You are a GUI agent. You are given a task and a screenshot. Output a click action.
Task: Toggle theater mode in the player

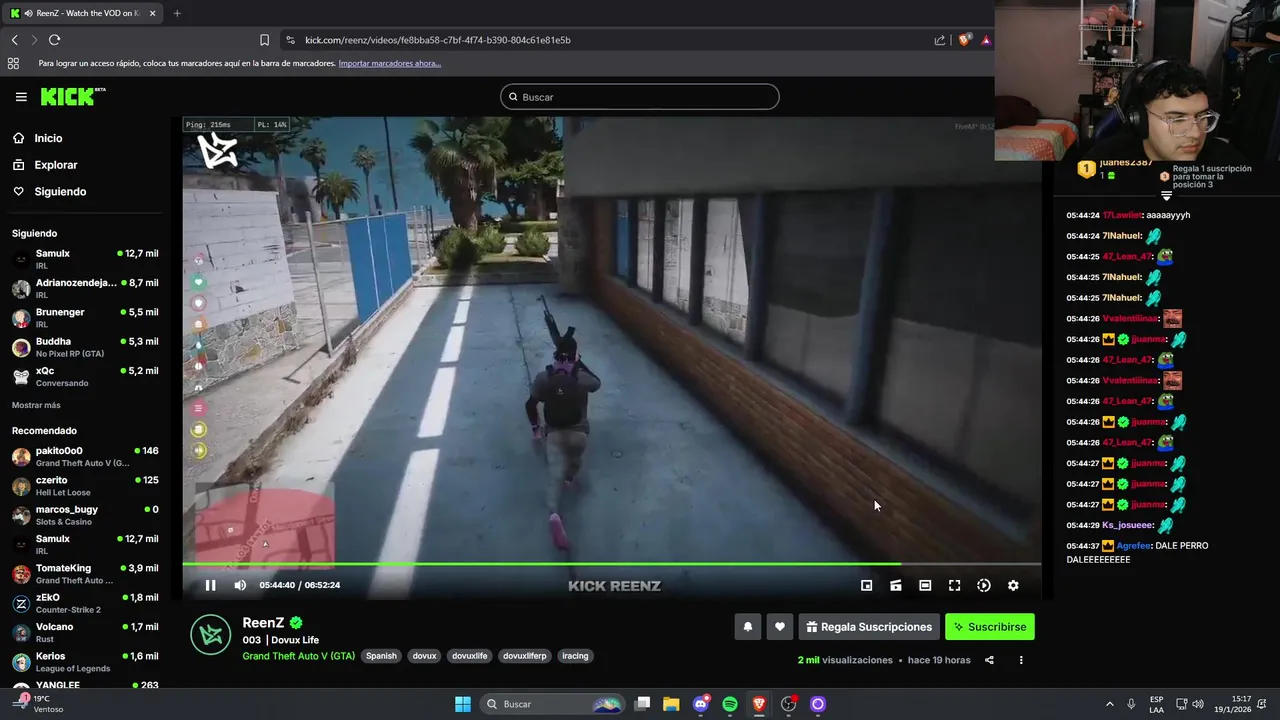[x=925, y=585]
